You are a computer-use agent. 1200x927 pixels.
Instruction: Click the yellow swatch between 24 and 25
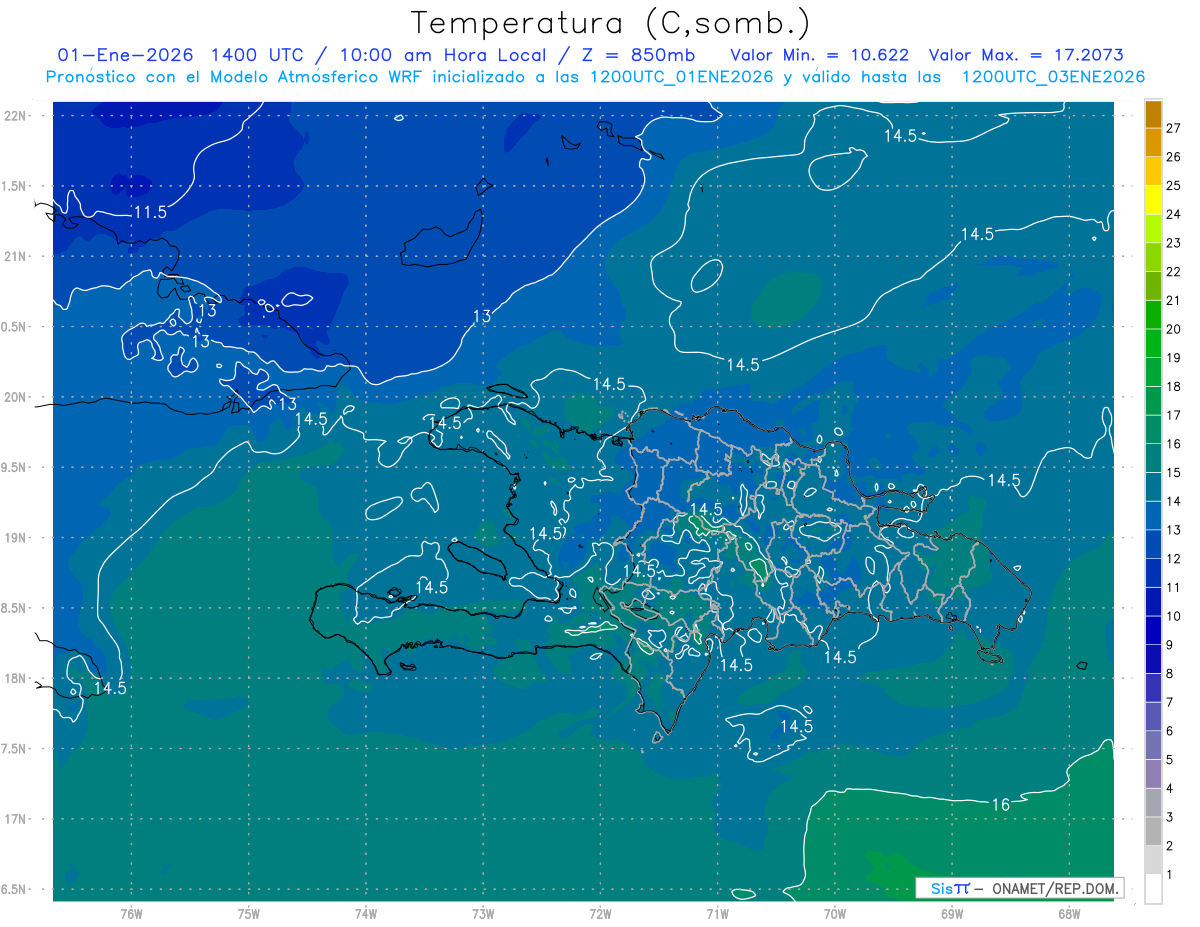click(x=1153, y=200)
